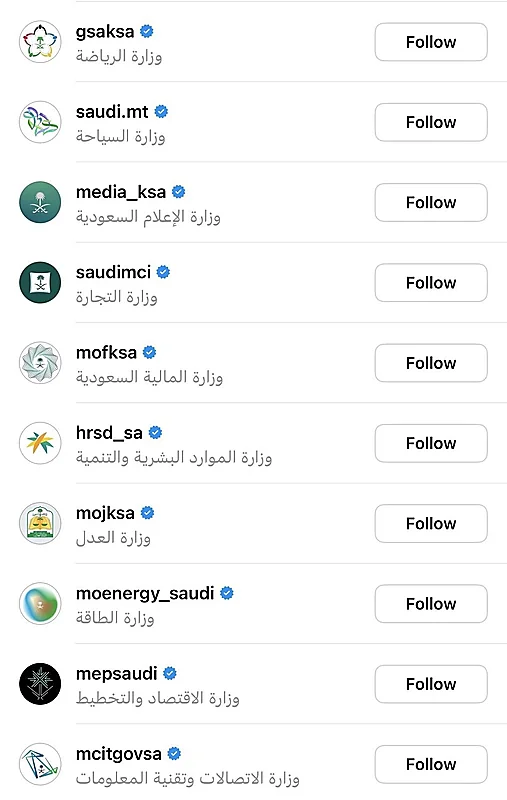The height and width of the screenshot is (800, 507).
Task: Follow the mofksa account
Action: pos(431,363)
